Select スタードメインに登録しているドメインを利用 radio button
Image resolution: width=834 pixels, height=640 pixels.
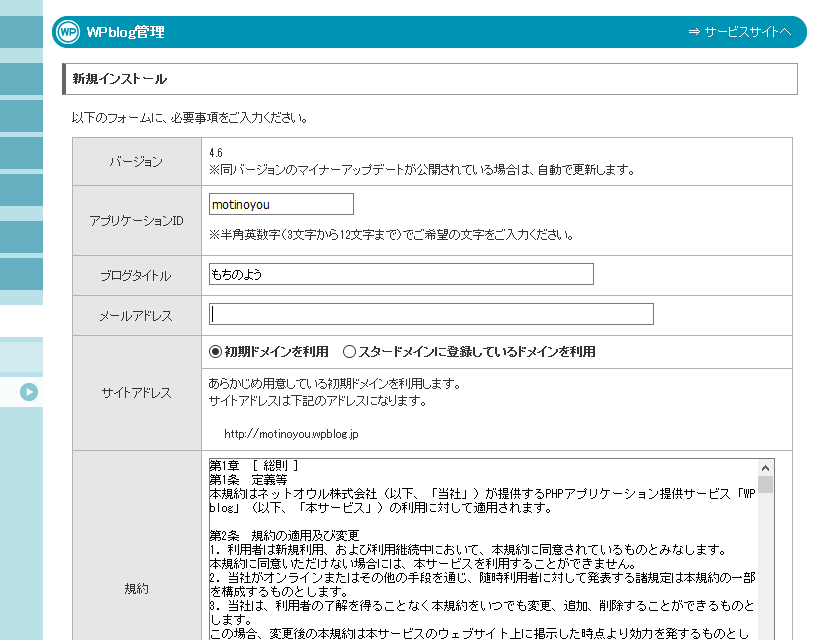(349, 352)
